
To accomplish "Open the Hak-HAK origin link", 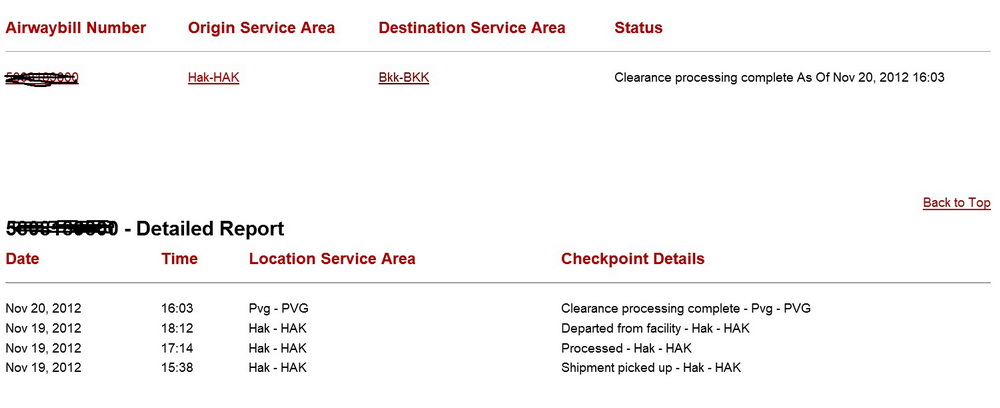I will click(214, 78).
